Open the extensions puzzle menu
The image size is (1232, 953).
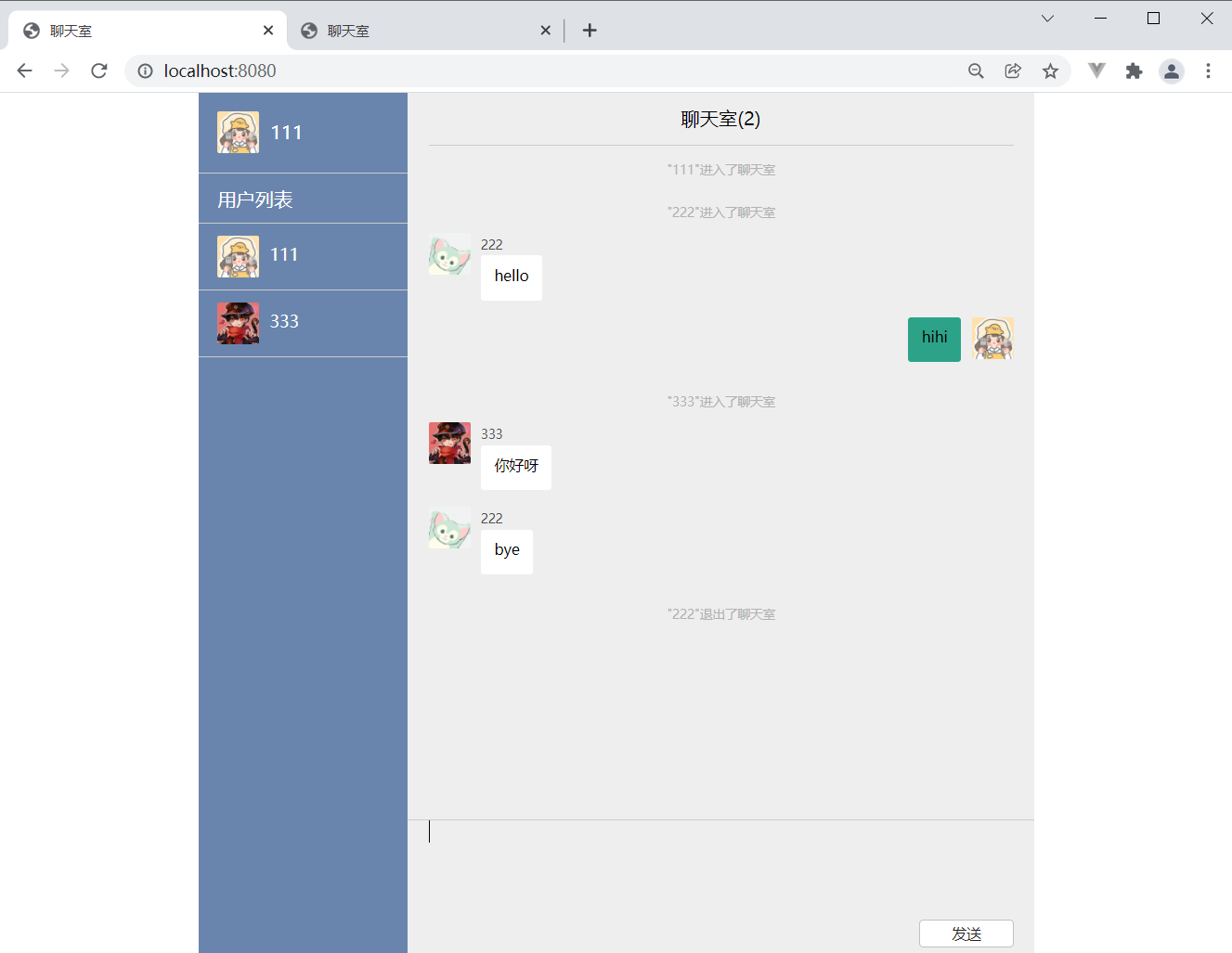1134,71
